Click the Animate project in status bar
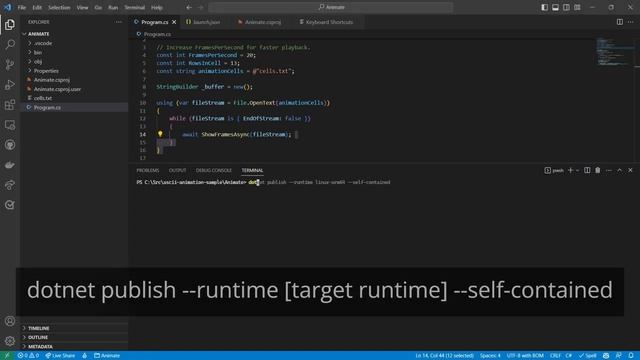The width and height of the screenshot is (640, 360). [107, 356]
